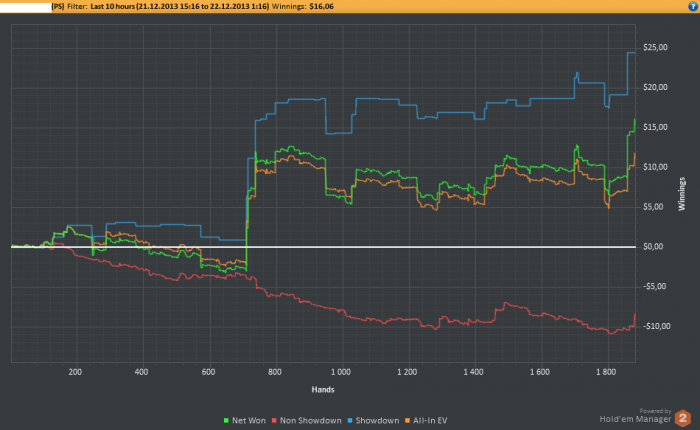Click the Winnings: $16,06 header text

click(303, 6)
